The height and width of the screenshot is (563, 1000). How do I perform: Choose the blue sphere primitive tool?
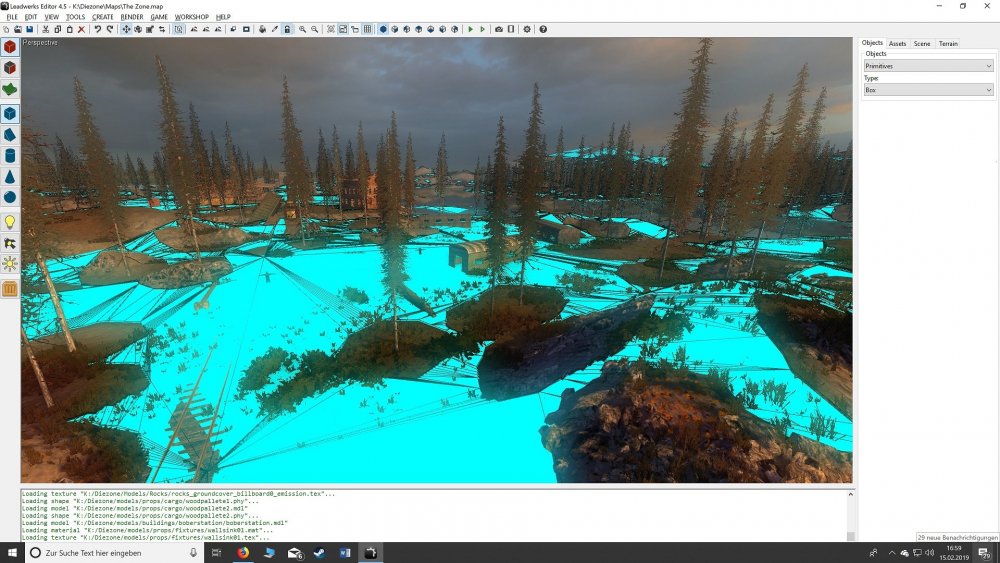click(x=10, y=198)
